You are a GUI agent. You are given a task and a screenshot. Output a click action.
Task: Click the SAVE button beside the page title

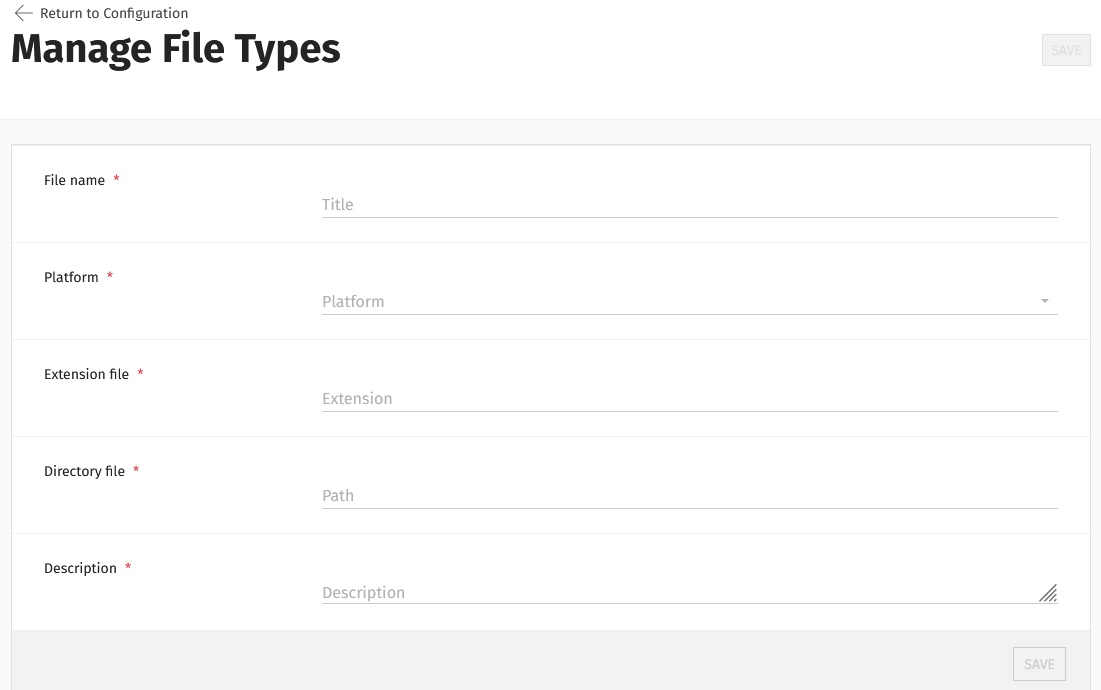click(1066, 50)
